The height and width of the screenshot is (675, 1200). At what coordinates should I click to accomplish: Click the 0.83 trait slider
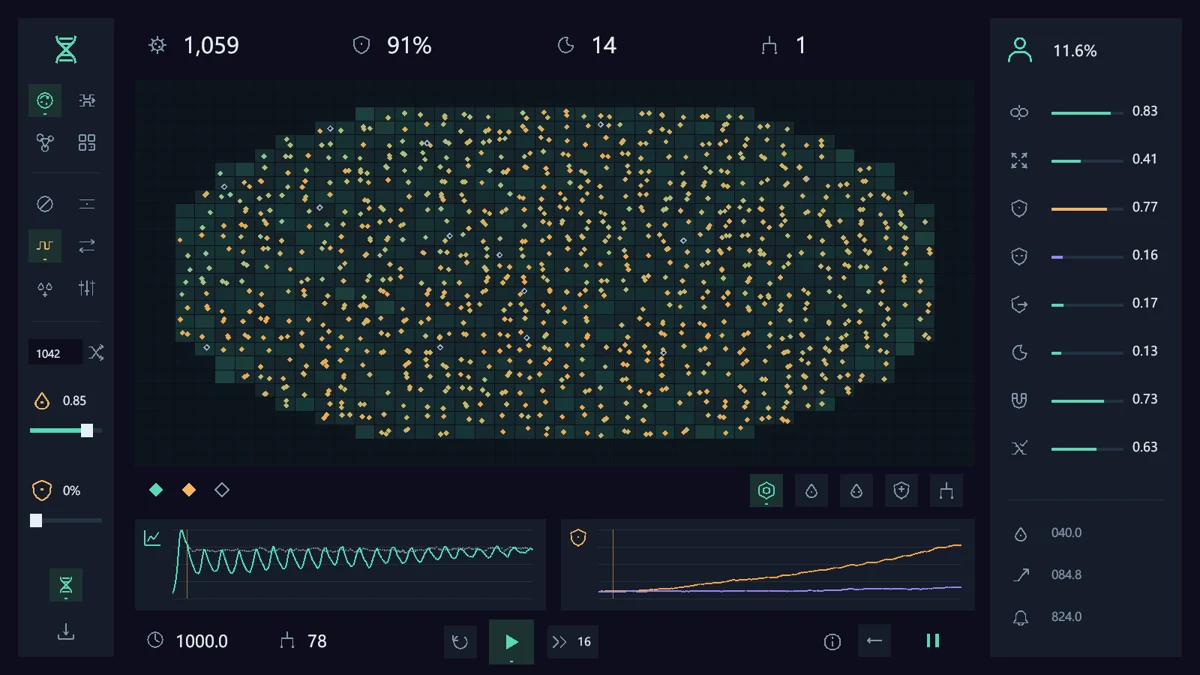(1086, 113)
